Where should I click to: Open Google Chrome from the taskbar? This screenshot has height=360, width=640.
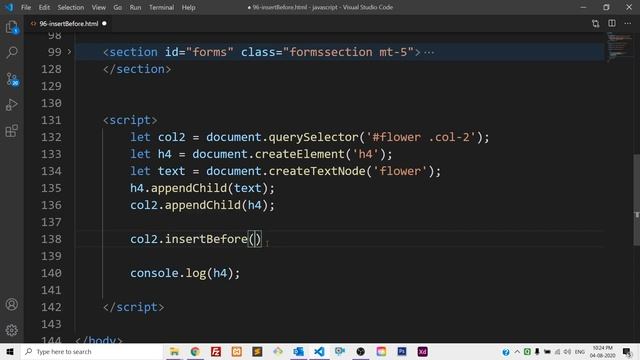(195, 351)
